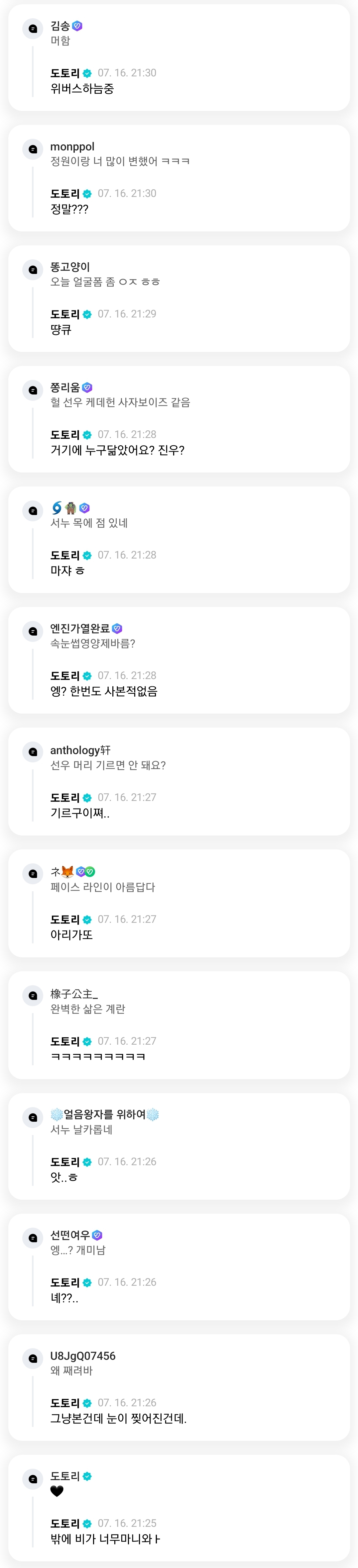Image resolution: width=358 pixels, height=1568 pixels.
Task: Select the 얼음왕자를 위하여 username
Action: (x=105, y=1114)
